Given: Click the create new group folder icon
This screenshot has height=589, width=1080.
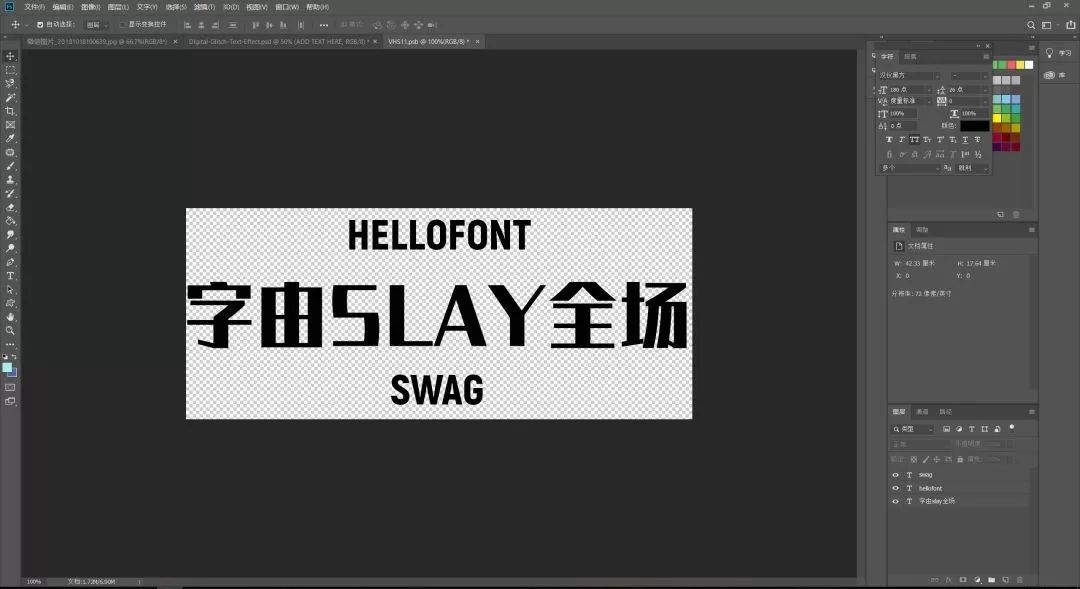Looking at the screenshot, I should point(991,579).
